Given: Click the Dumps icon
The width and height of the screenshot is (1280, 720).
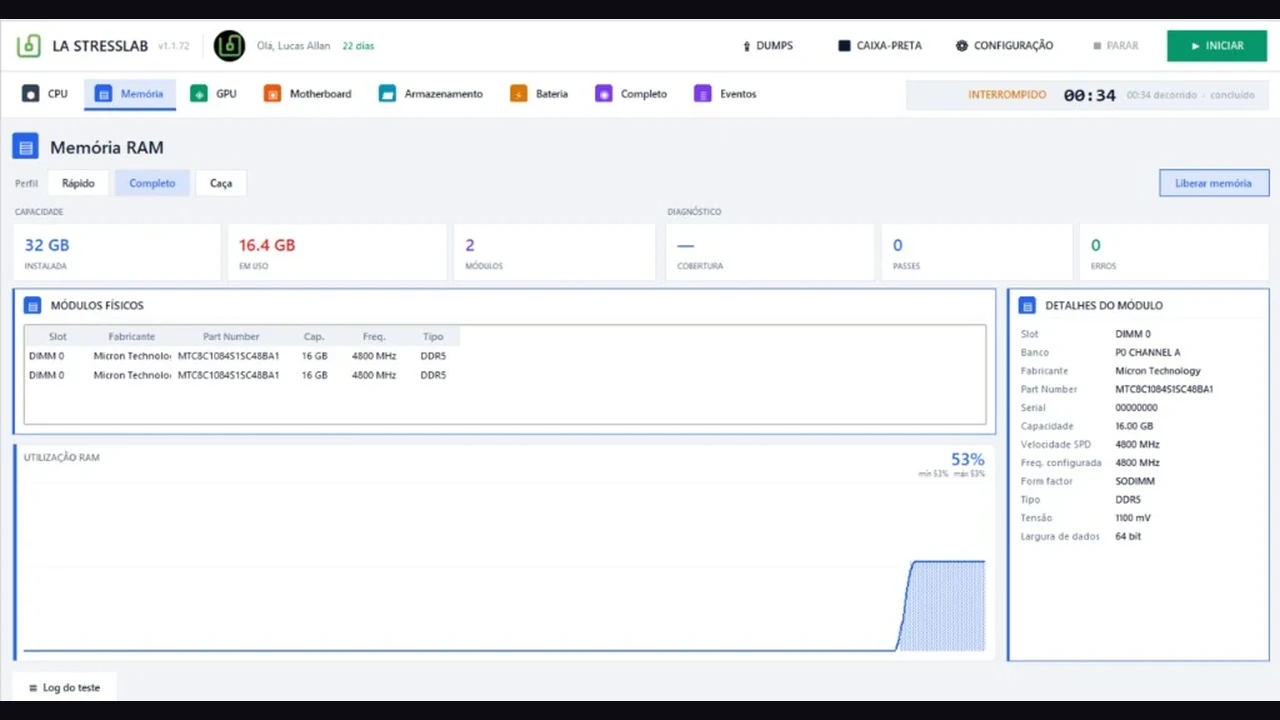Looking at the screenshot, I should pos(746,46).
